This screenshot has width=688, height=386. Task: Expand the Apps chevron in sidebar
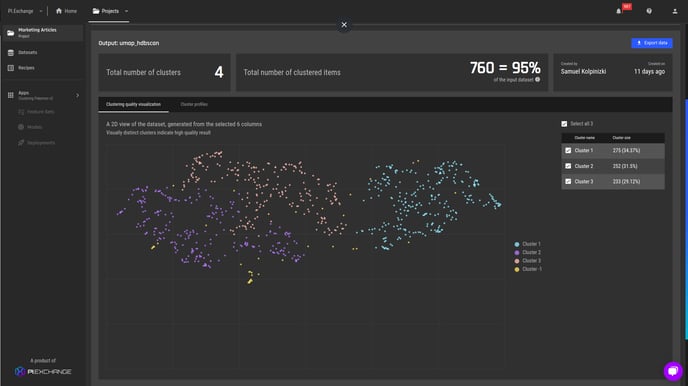click(78, 95)
